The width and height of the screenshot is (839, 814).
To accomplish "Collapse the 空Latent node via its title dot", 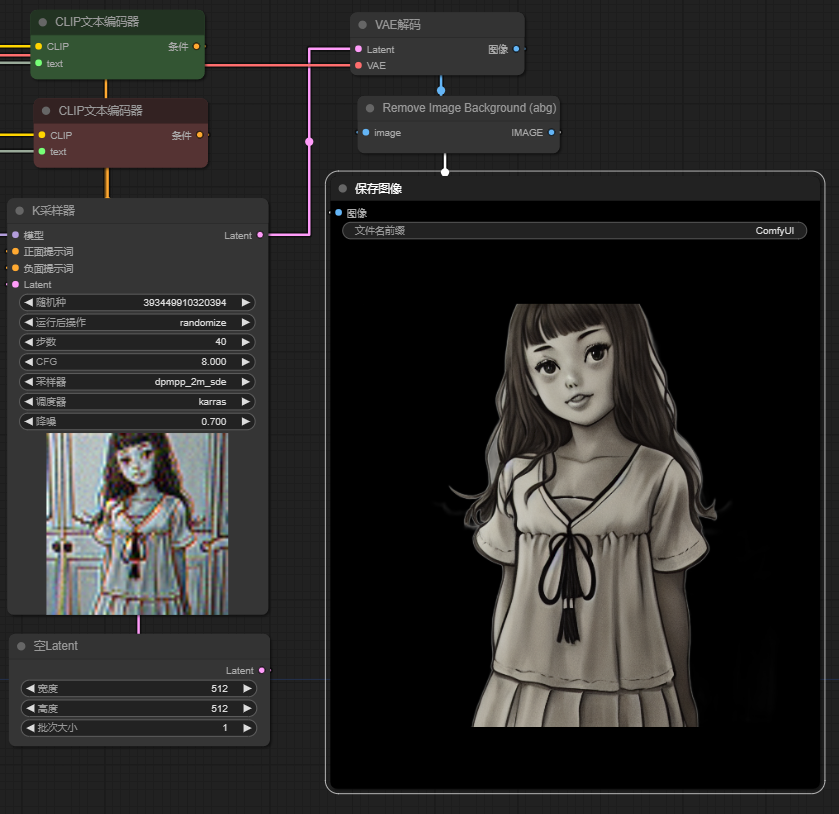I will [x=22, y=646].
